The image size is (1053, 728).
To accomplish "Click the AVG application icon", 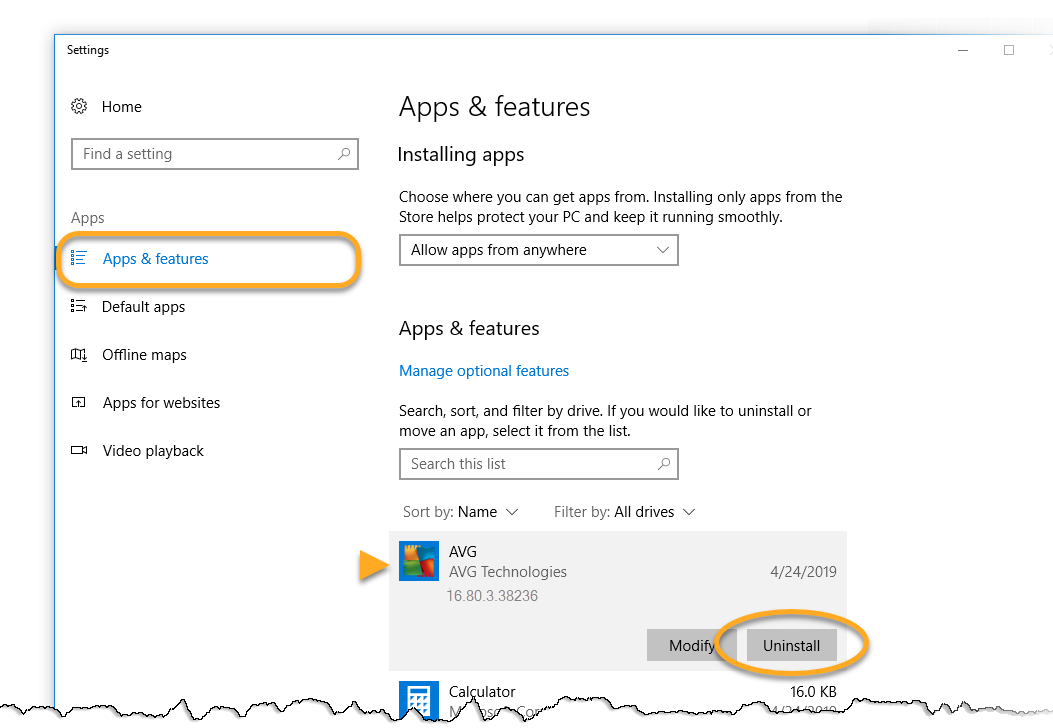I will (x=419, y=561).
